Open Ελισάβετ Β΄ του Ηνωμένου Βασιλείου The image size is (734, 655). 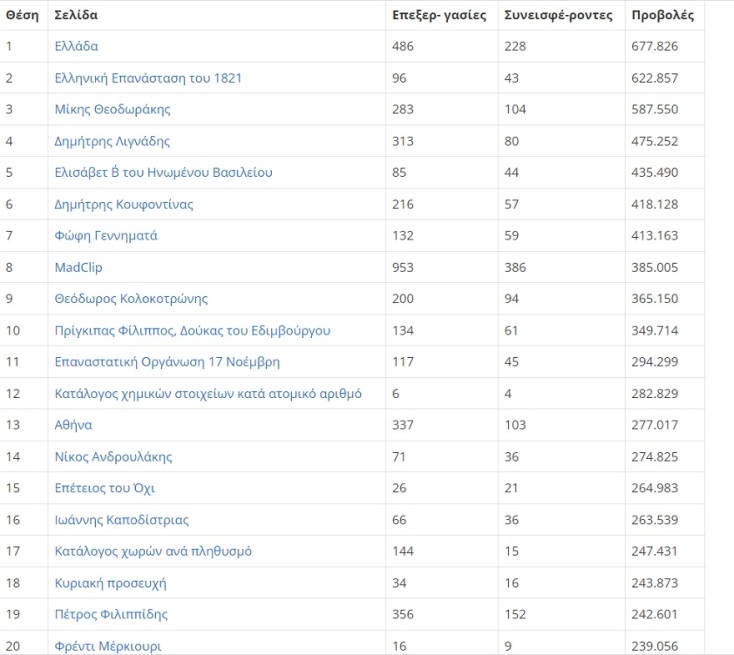(163, 172)
